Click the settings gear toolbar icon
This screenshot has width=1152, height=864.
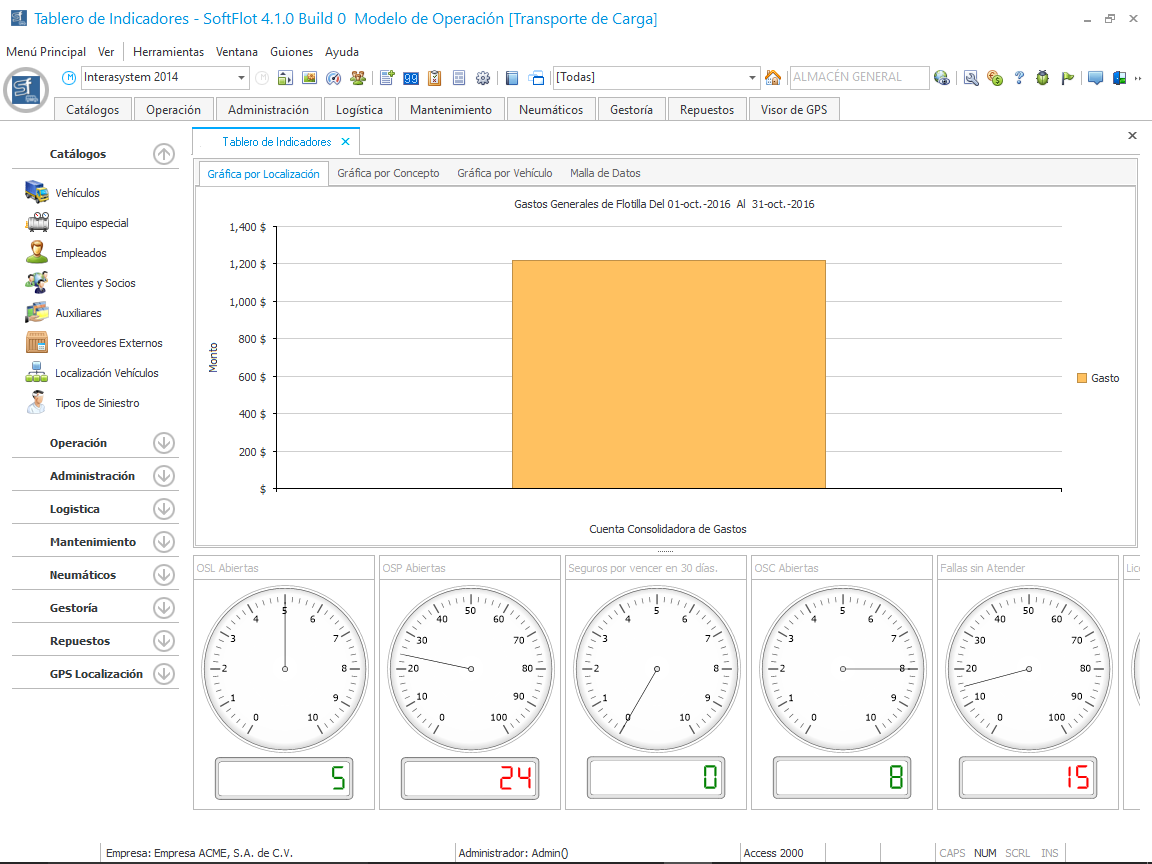click(x=483, y=78)
